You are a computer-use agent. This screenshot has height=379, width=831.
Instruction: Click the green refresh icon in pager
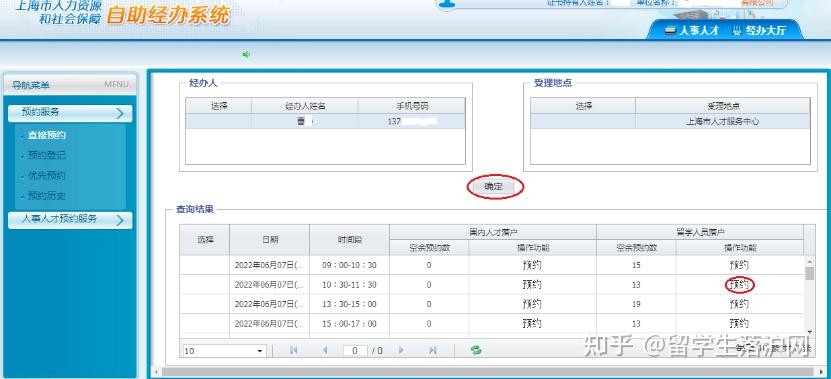point(476,350)
